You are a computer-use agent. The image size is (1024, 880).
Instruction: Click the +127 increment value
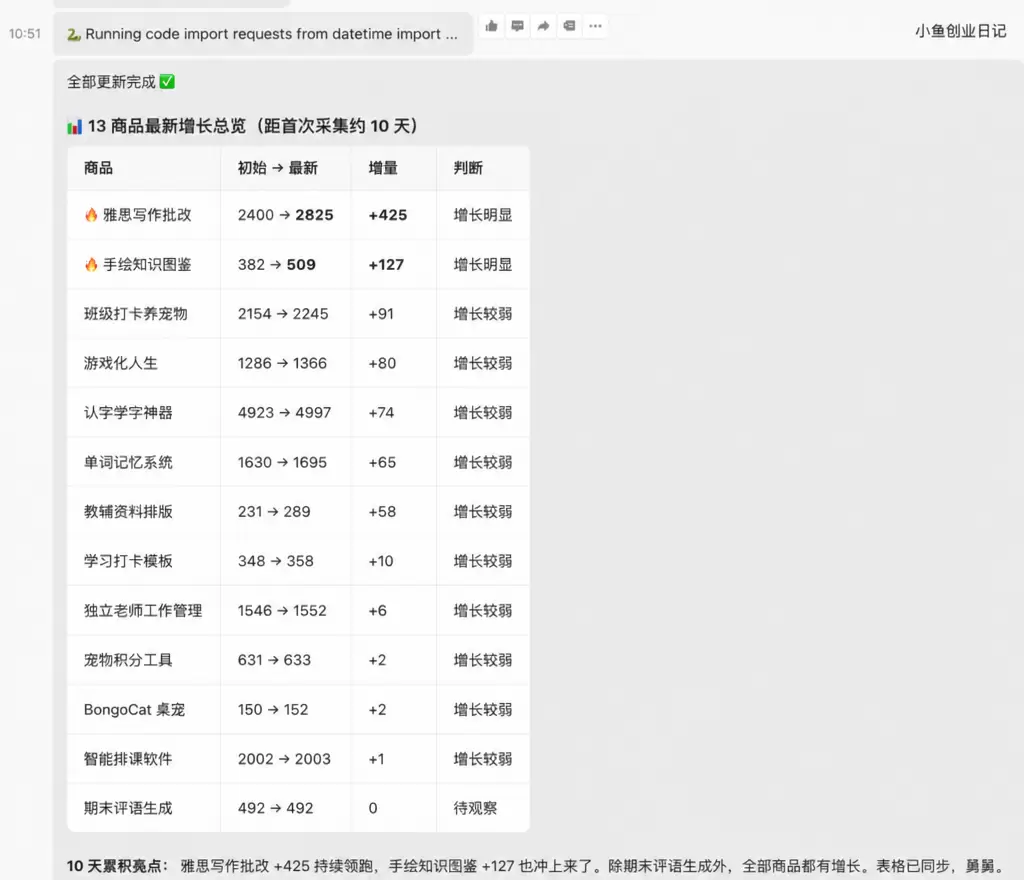(x=386, y=264)
